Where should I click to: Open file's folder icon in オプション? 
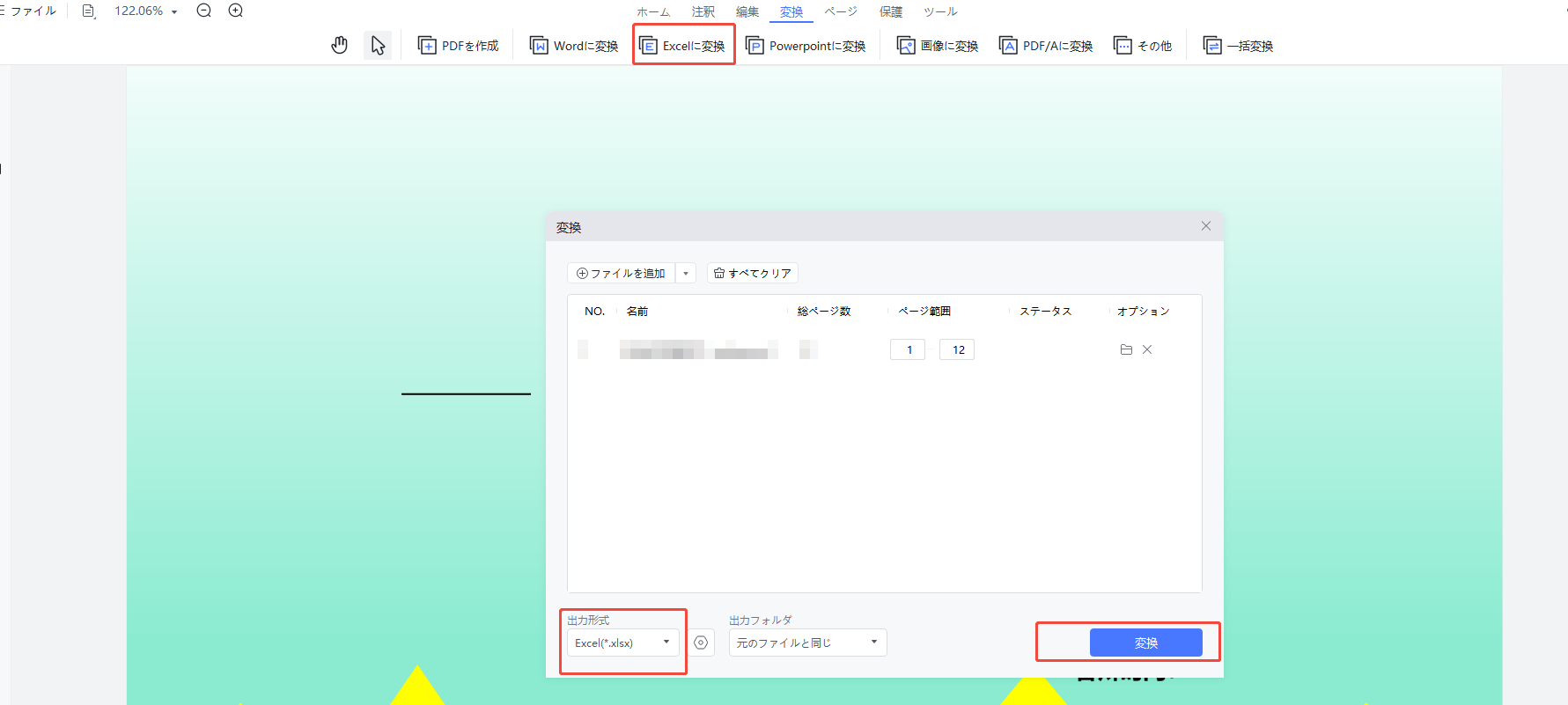click(x=1126, y=349)
